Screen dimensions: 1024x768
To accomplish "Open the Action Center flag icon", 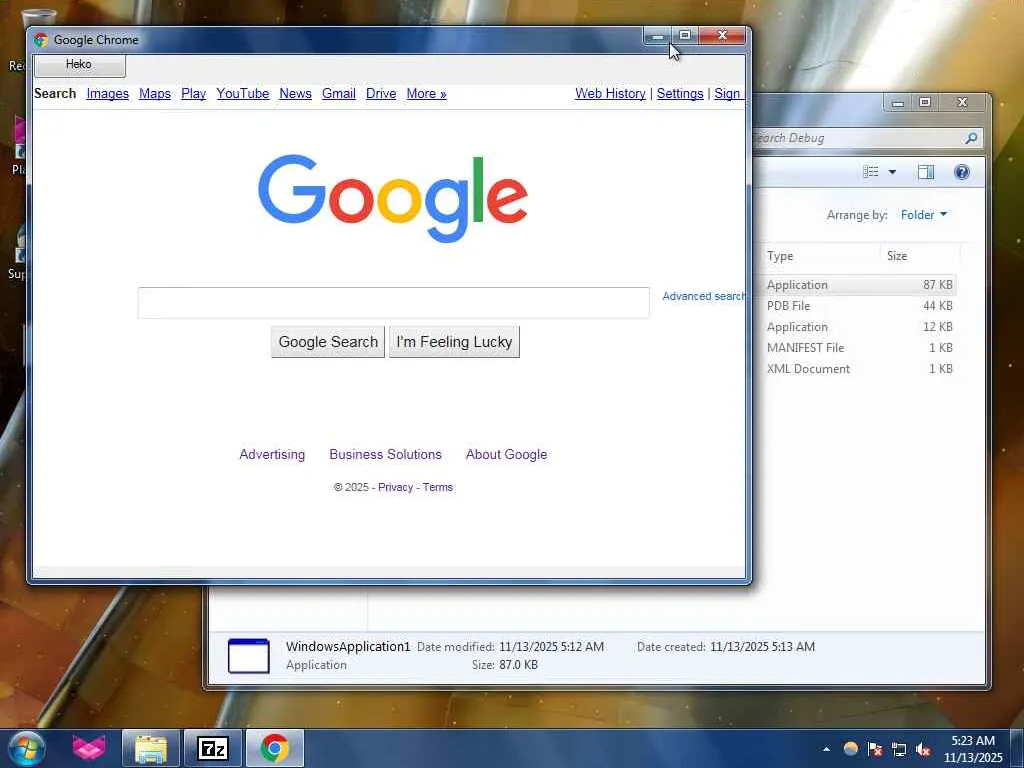I will pyautogui.click(x=875, y=749).
